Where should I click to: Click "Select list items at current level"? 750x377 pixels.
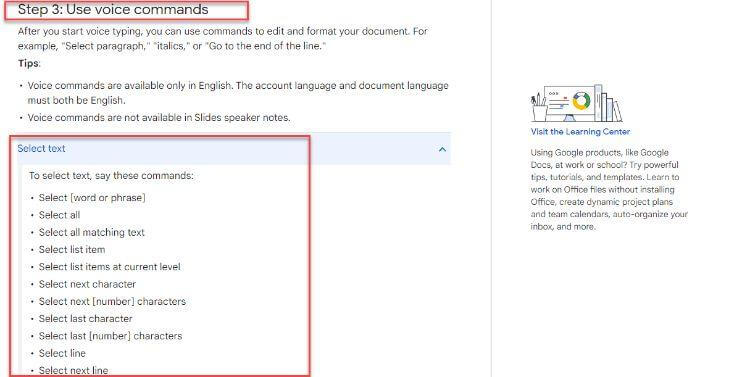(x=110, y=266)
